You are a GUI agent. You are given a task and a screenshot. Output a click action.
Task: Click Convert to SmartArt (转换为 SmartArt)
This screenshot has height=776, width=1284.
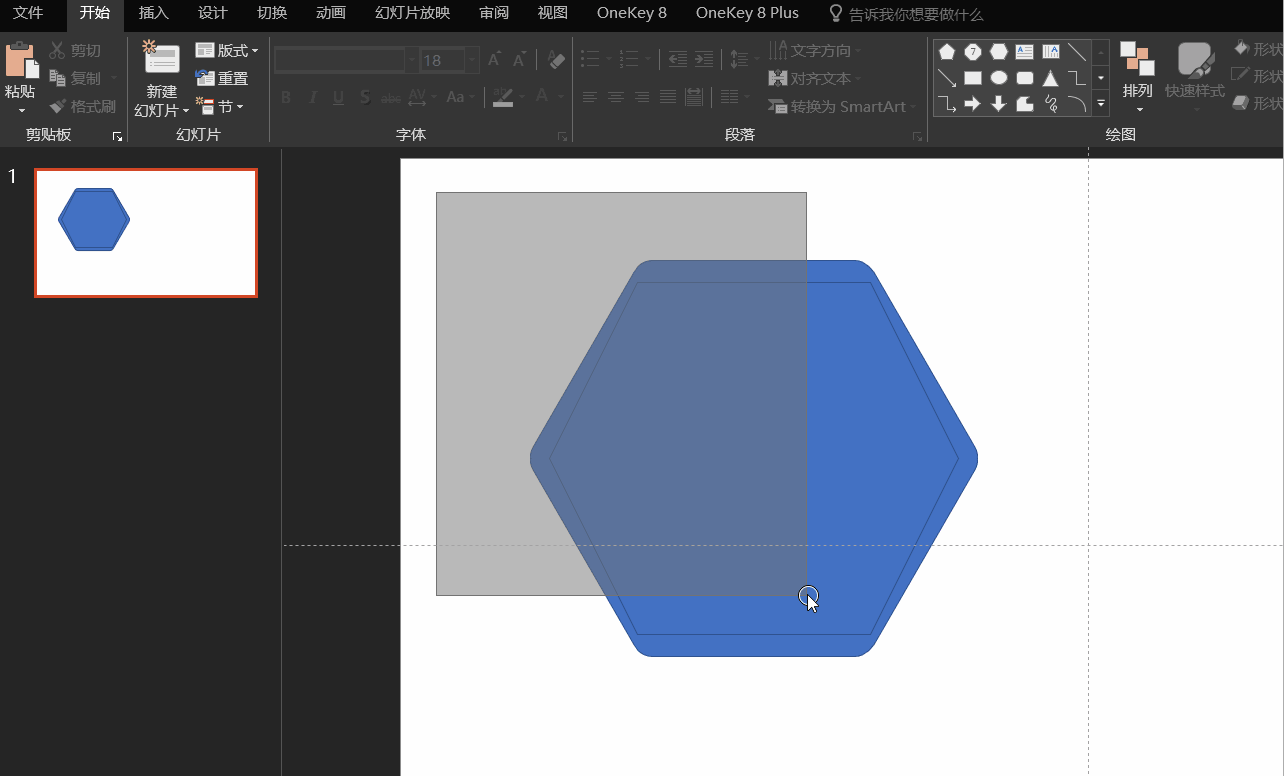[x=842, y=106]
